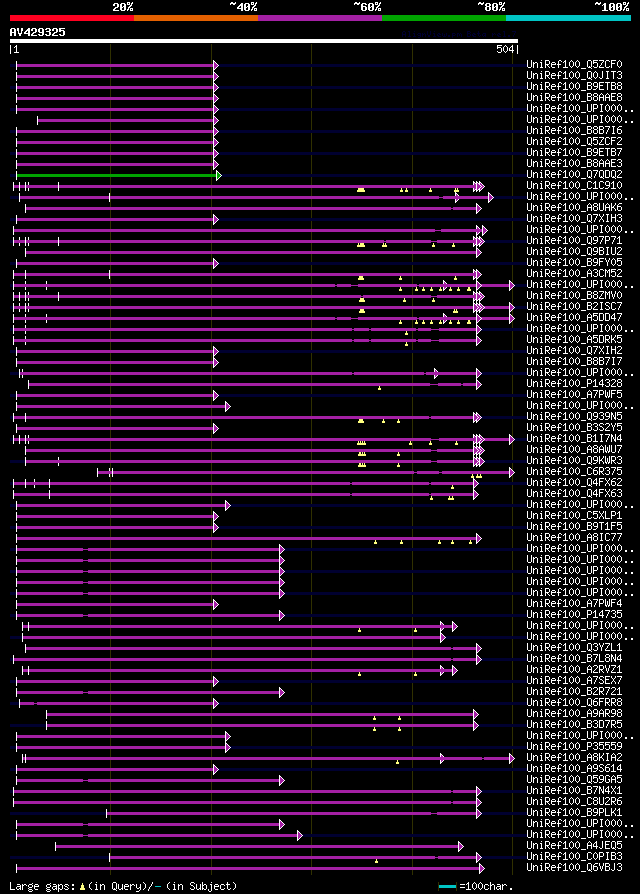Open hit UniRef100_Q5ZCF0
Image resolution: width=640 pixels, height=894 pixels.
pos(574,64)
